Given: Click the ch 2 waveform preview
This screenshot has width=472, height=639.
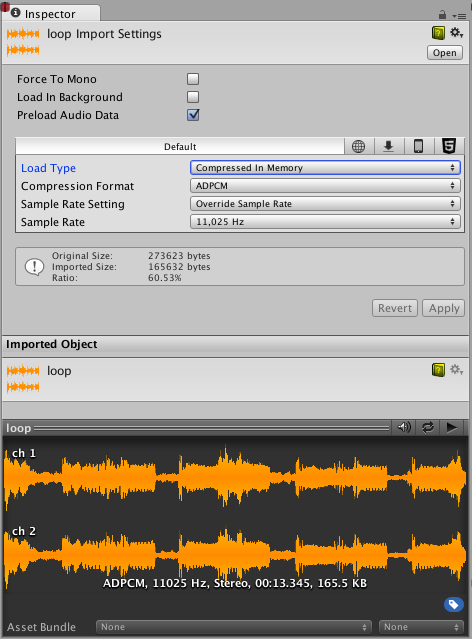Looking at the screenshot, I should point(235,555).
